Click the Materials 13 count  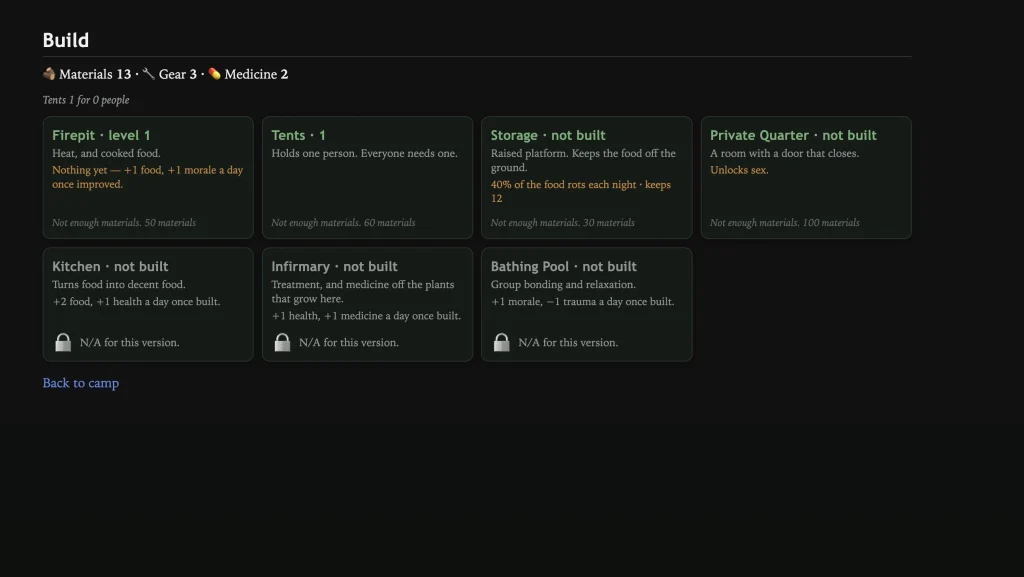95,74
